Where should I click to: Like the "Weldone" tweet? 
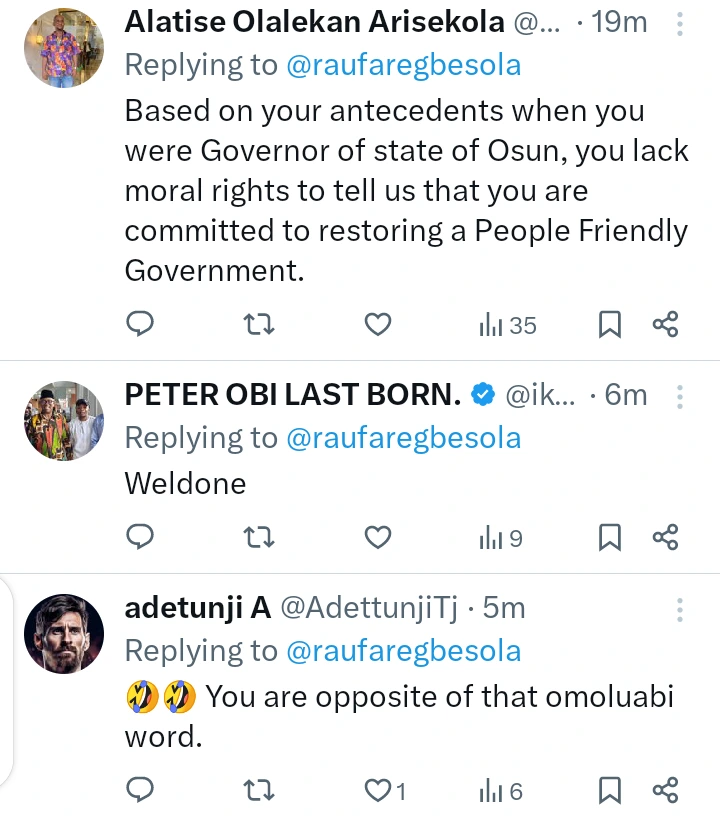pyautogui.click(x=377, y=538)
